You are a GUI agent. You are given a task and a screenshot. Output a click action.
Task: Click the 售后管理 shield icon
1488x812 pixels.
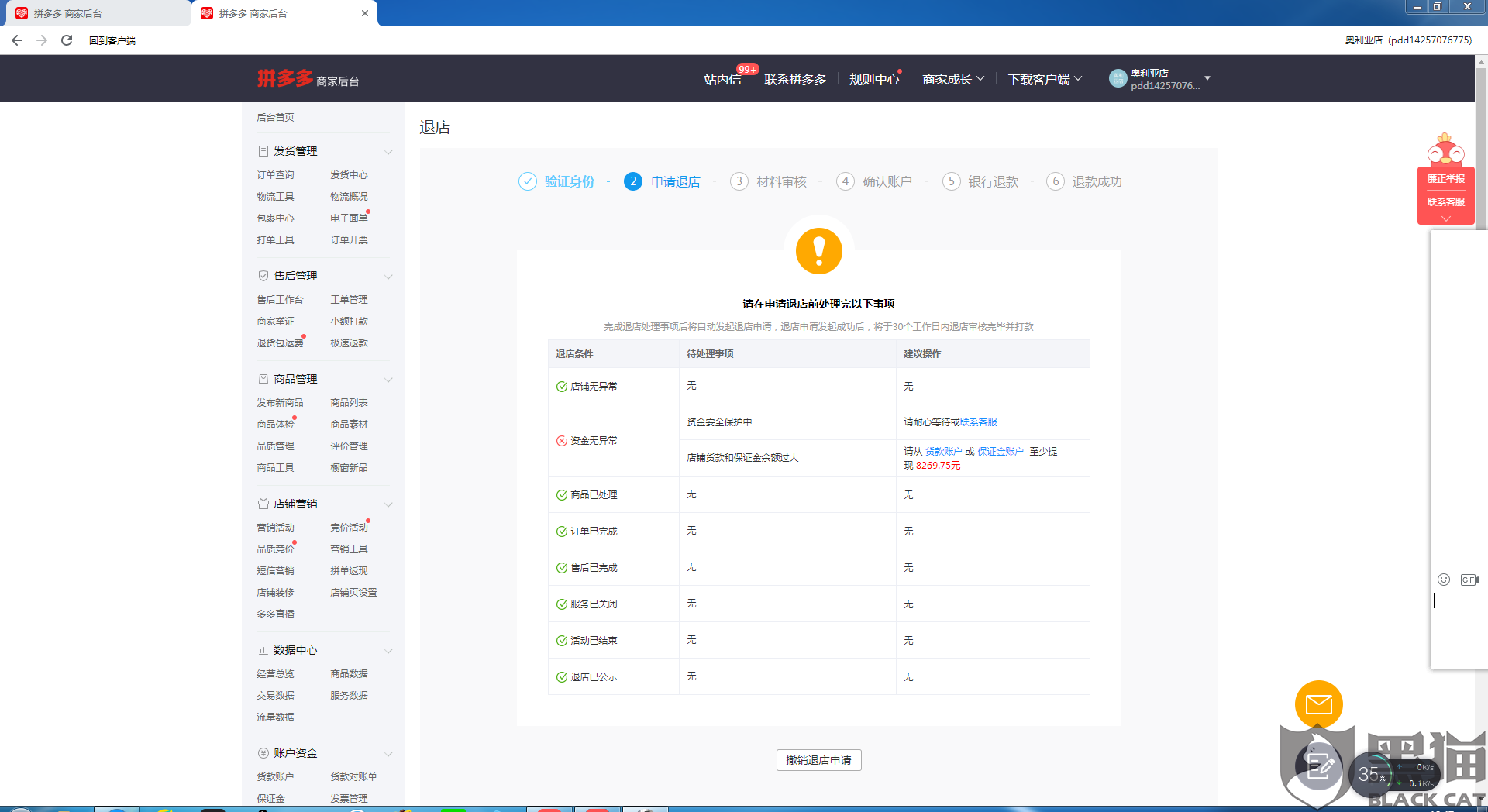(x=263, y=276)
